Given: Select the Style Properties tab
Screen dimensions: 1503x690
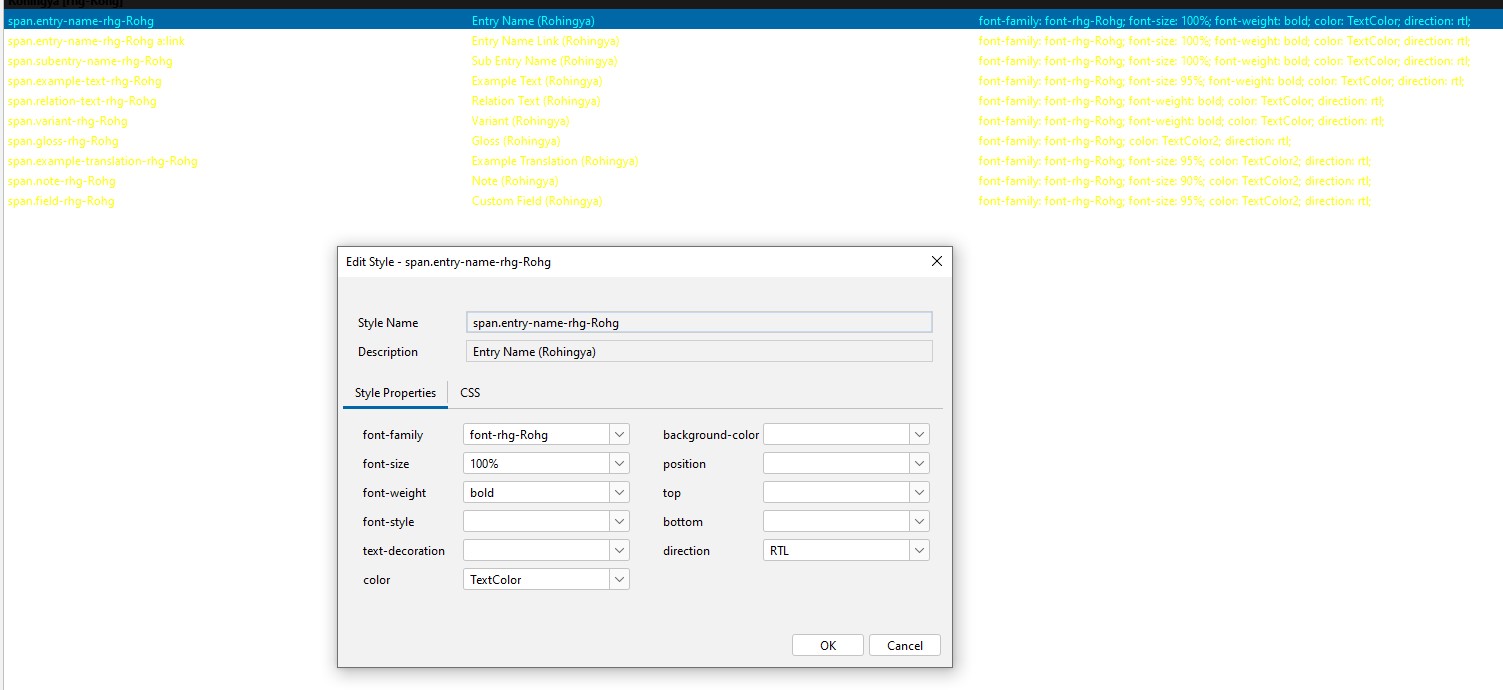Looking at the screenshot, I should (394, 392).
